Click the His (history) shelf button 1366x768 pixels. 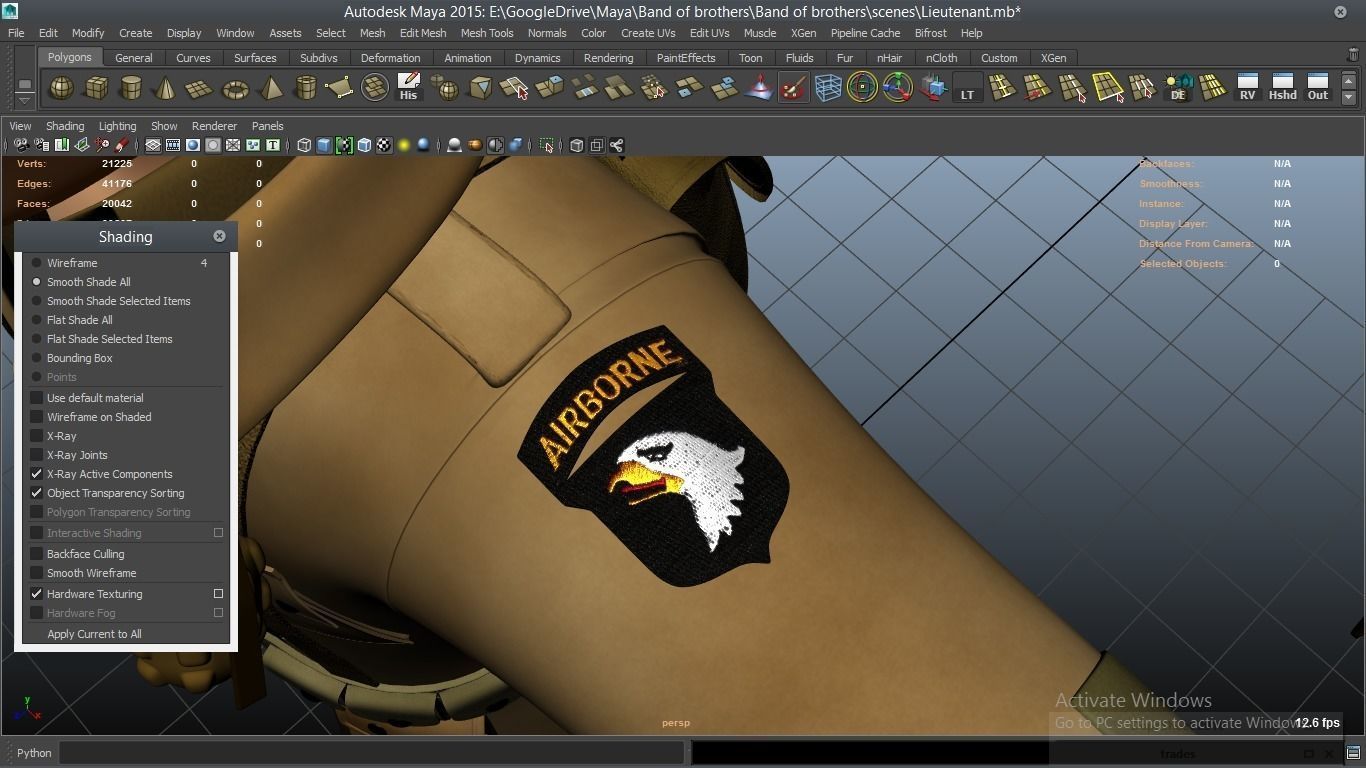click(408, 89)
